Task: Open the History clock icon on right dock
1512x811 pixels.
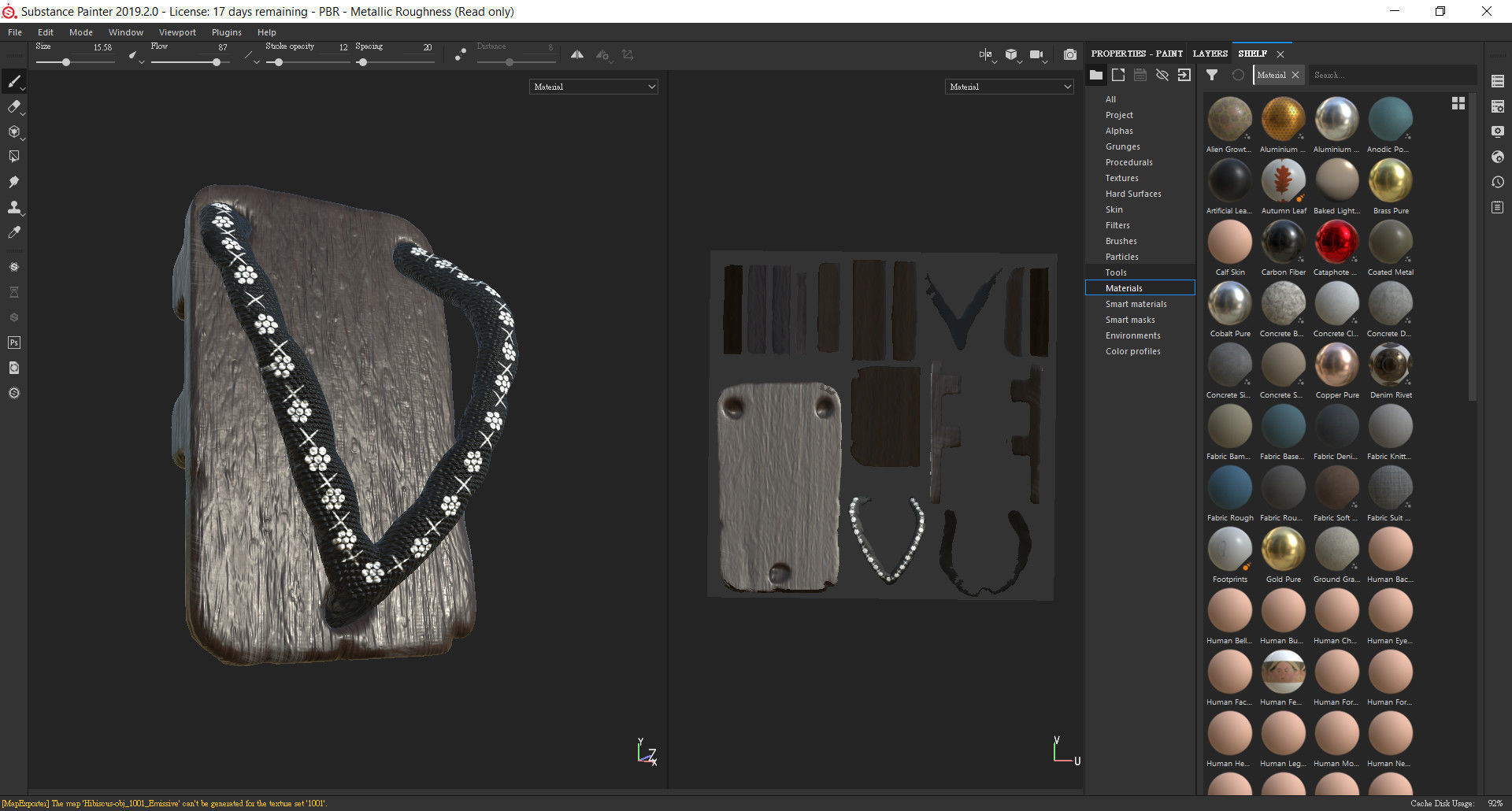Action: tap(1498, 182)
